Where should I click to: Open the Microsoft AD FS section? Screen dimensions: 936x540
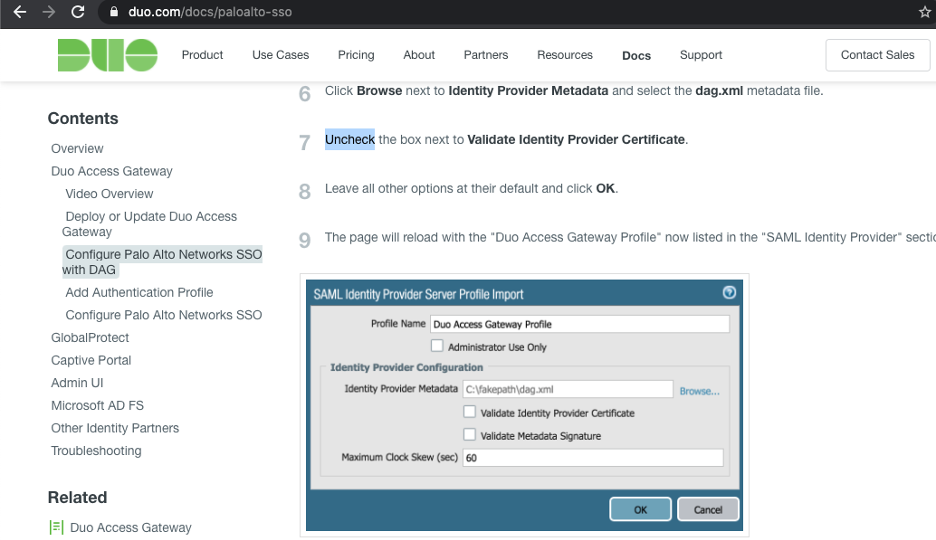pyautogui.click(x=97, y=406)
